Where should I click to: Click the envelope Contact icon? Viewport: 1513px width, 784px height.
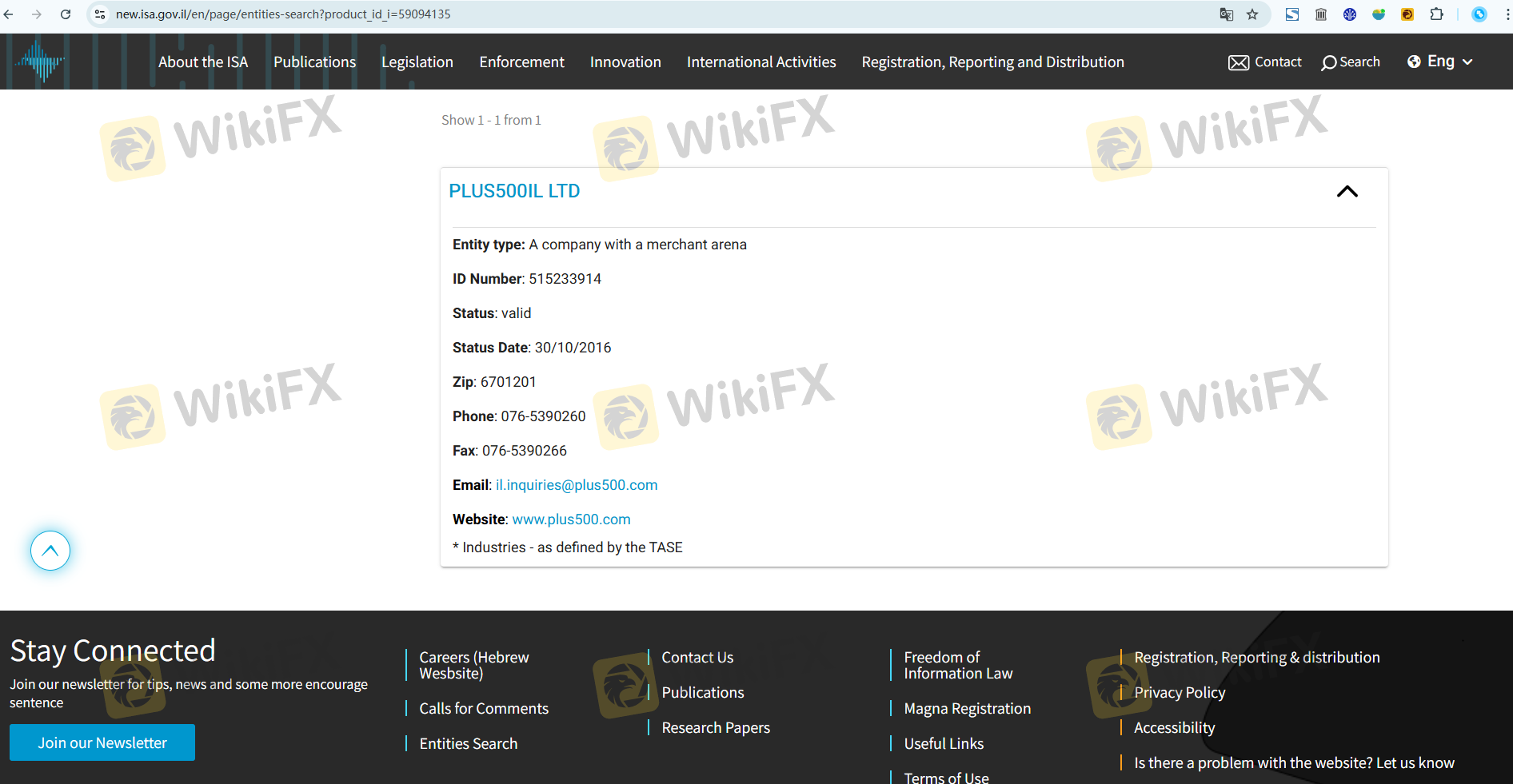(1239, 62)
